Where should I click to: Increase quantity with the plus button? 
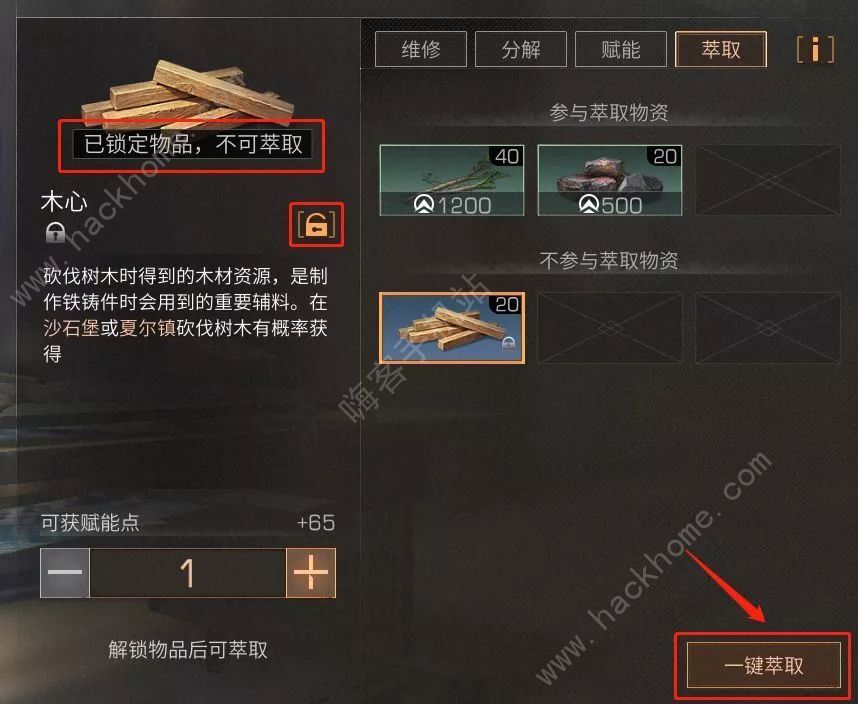pyautogui.click(x=311, y=573)
